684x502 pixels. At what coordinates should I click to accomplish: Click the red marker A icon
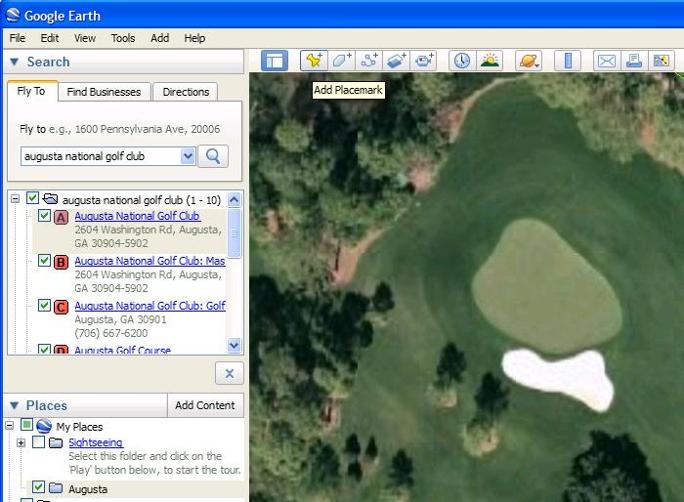(x=61, y=217)
